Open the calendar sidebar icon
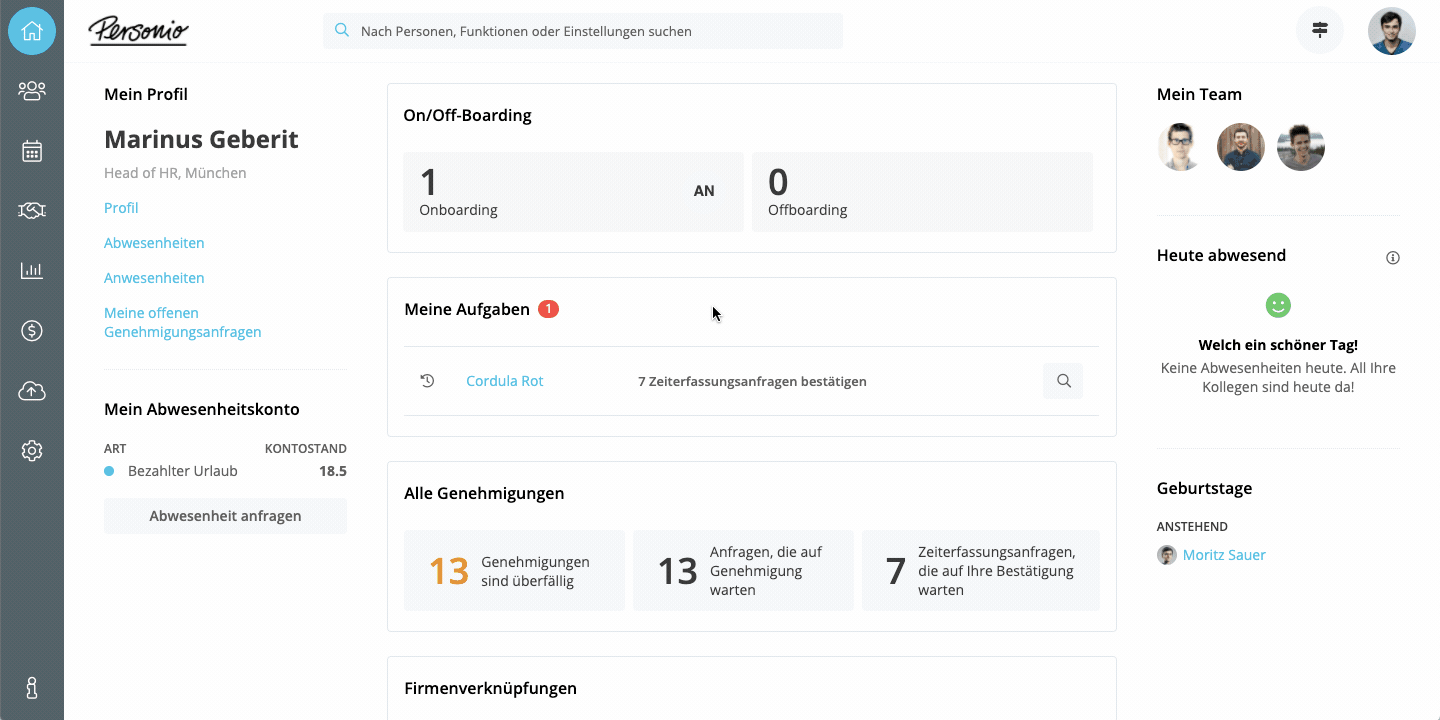 [32, 151]
